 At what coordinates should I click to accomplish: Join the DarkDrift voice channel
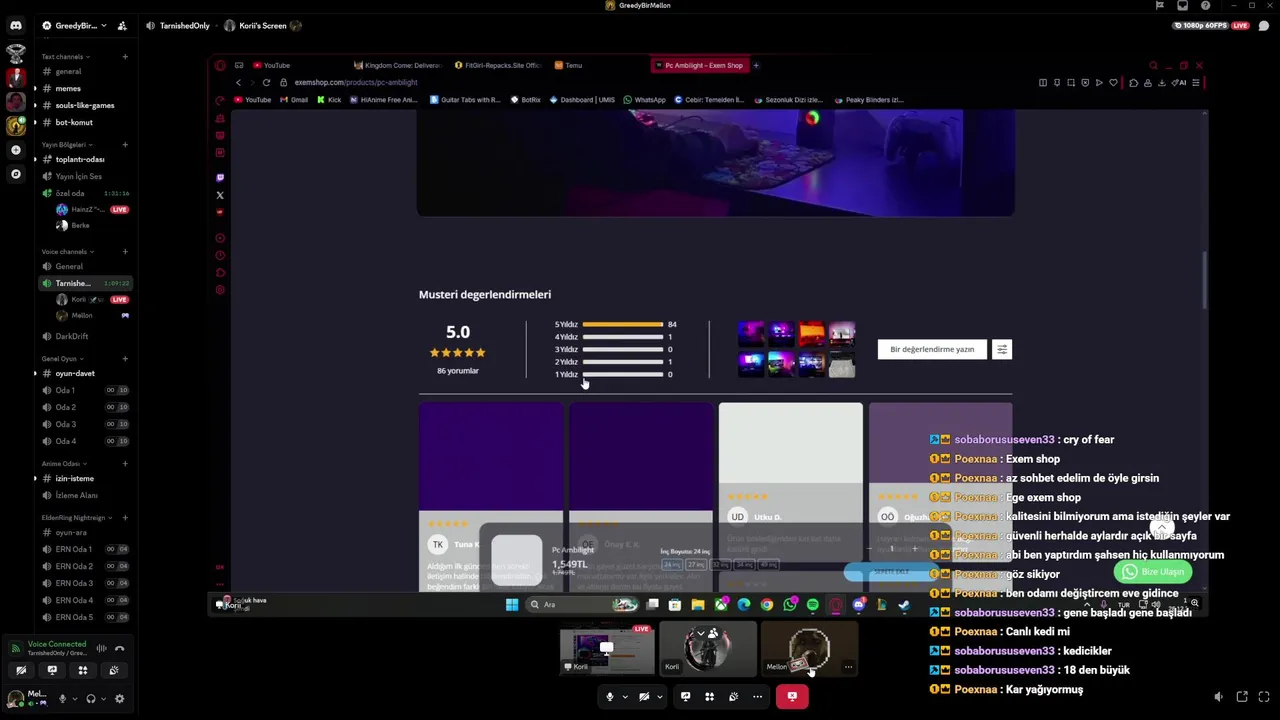click(84, 336)
